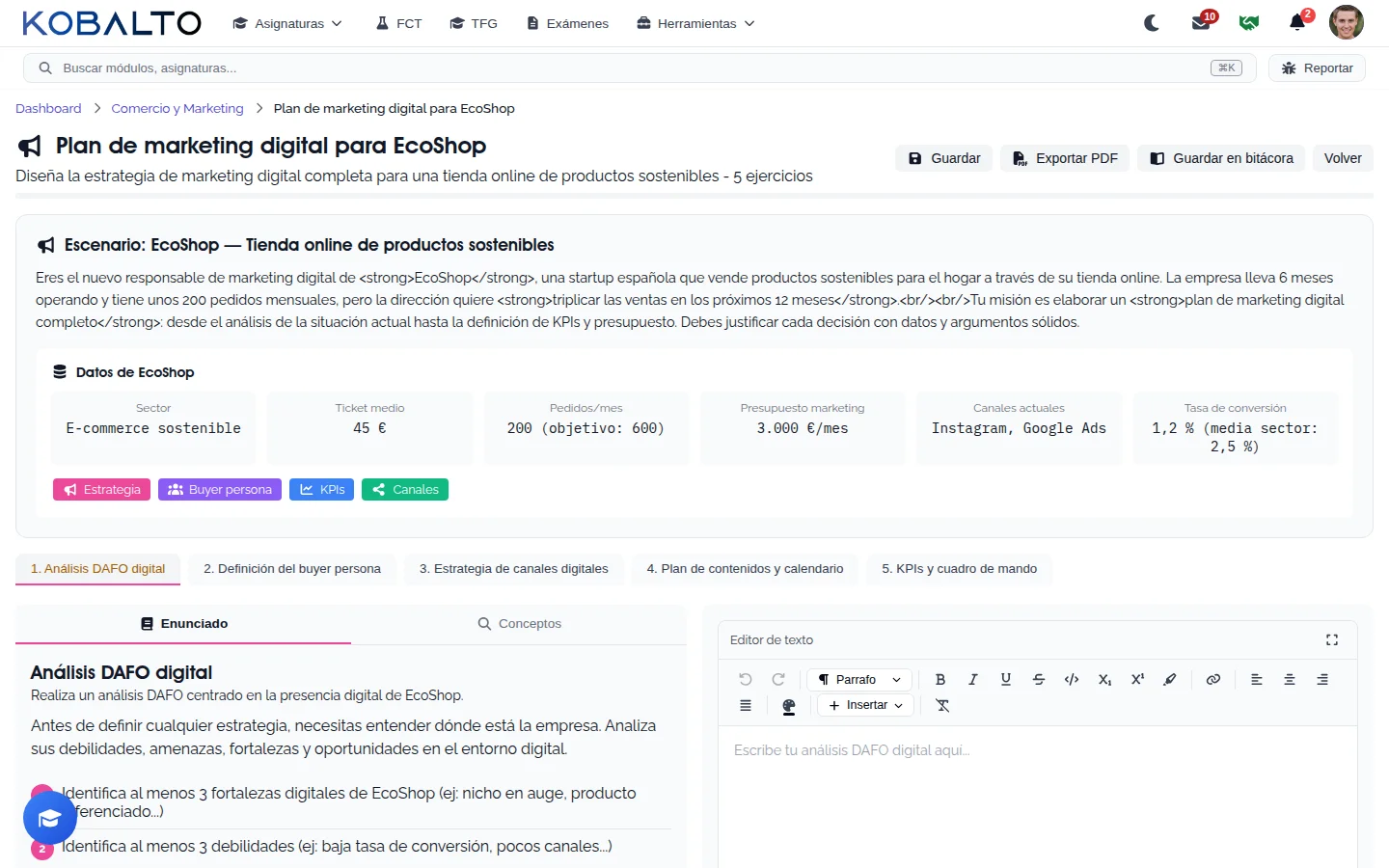This screenshot has width=1389, height=868.
Task: Go to Exámenes
Action: coord(567,23)
